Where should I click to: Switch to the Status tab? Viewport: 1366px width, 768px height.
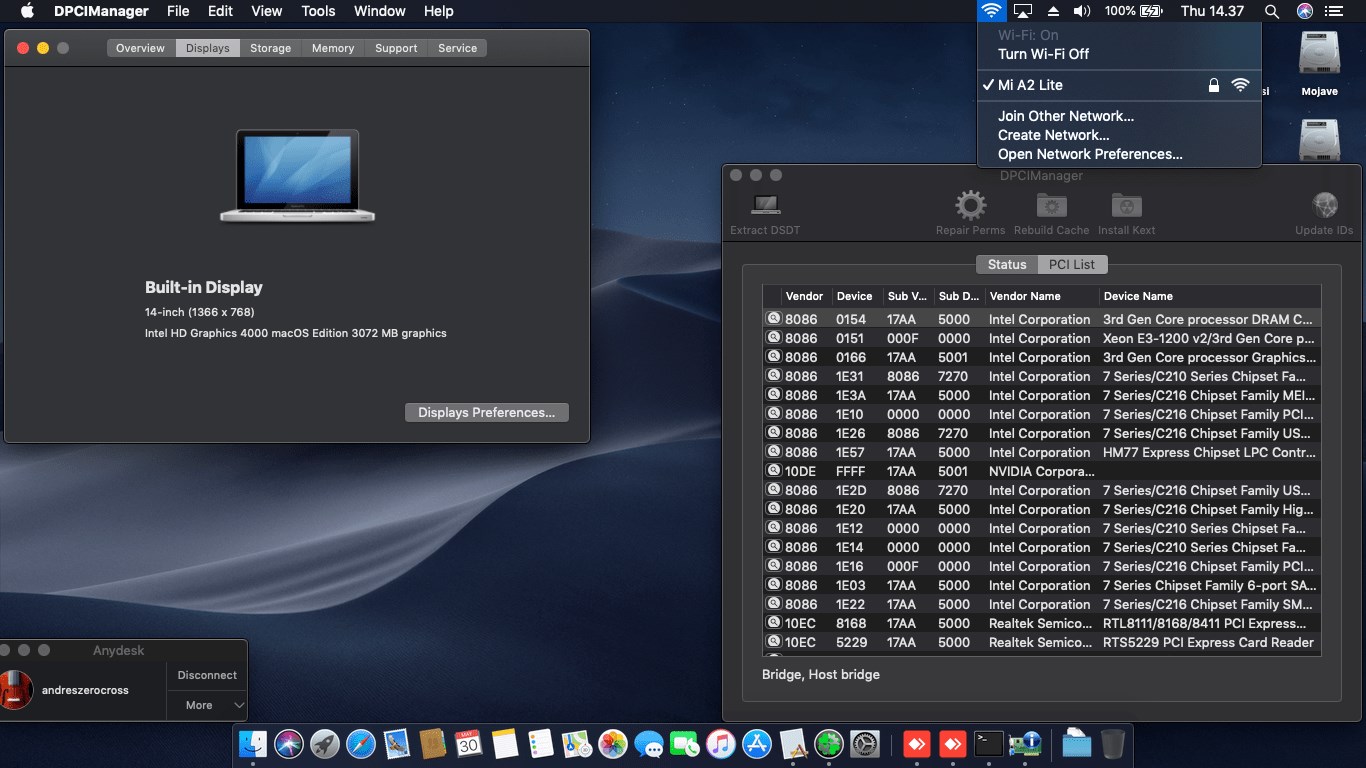pyautogui.click(x=1007, y=265)
